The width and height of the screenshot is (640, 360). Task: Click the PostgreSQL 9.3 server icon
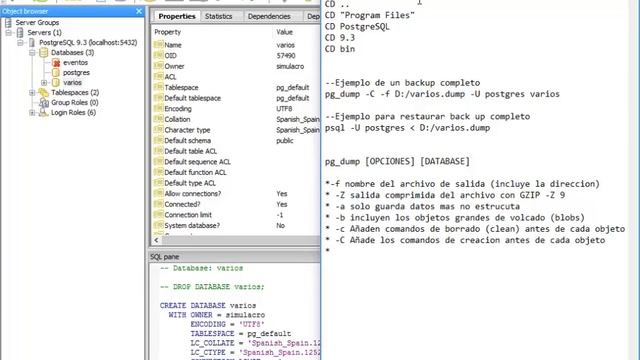[32, 42]
